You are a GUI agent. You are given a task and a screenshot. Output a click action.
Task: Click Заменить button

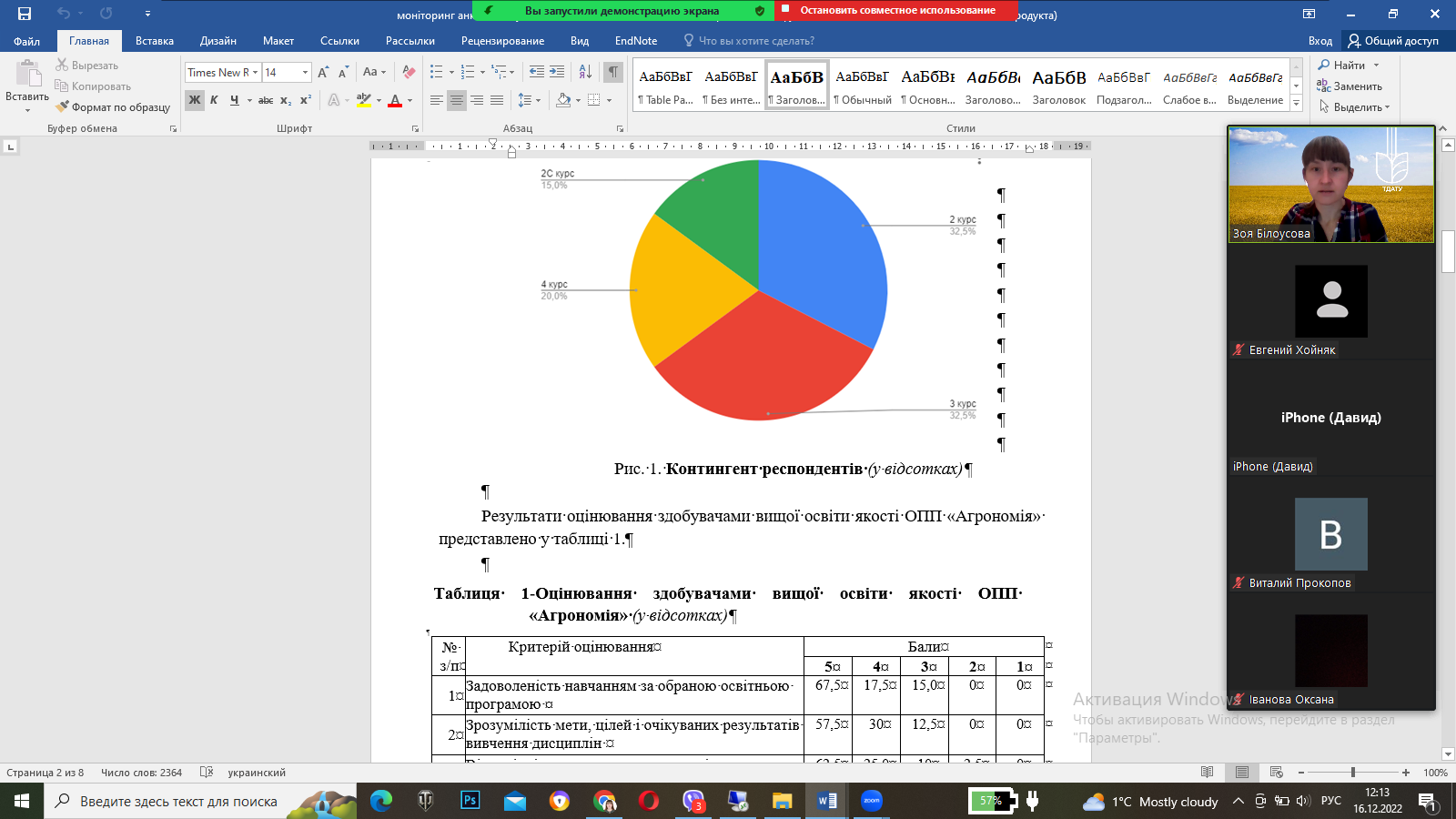(1350, 86)
